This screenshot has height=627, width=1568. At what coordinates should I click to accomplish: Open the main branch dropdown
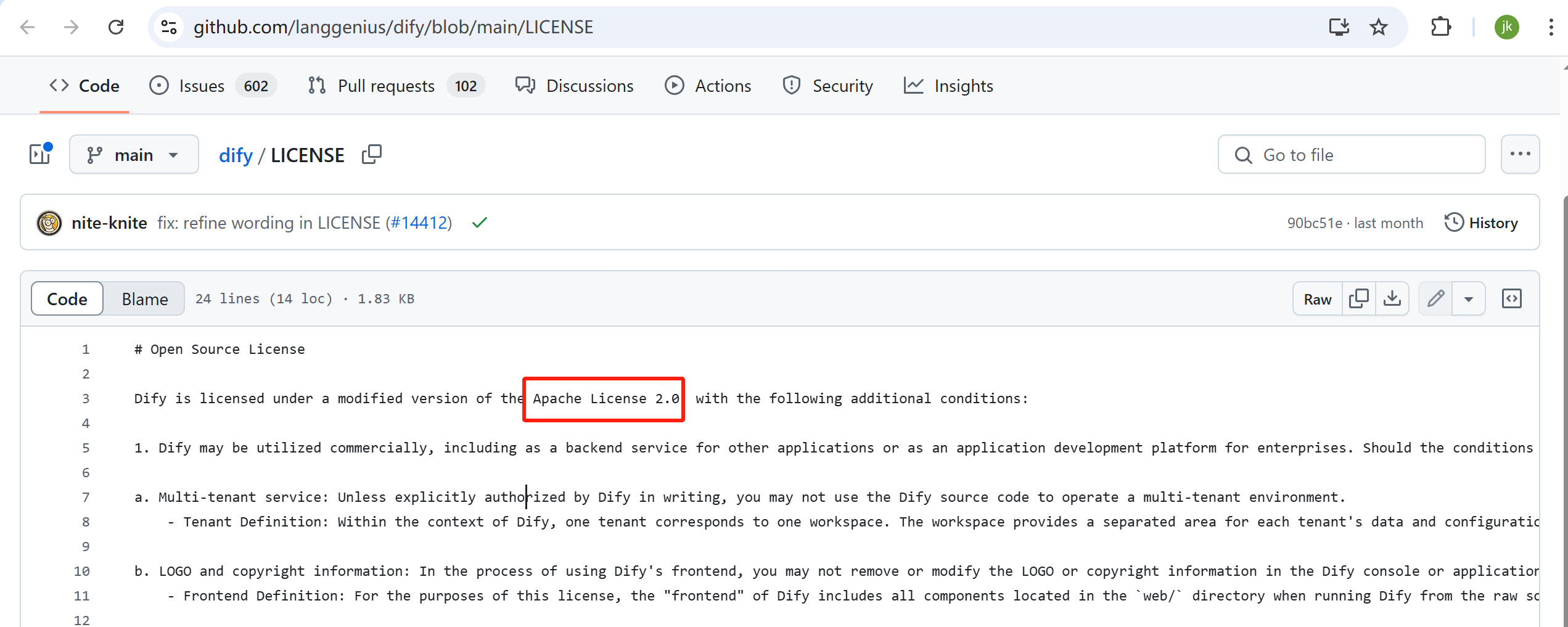tap(134, 154)
